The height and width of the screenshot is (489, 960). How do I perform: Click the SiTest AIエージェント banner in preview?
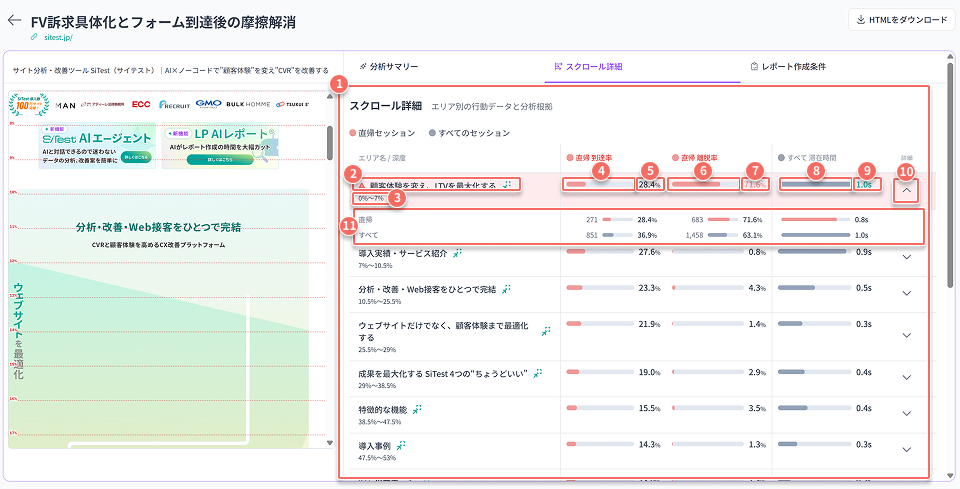tap(97, 146)
